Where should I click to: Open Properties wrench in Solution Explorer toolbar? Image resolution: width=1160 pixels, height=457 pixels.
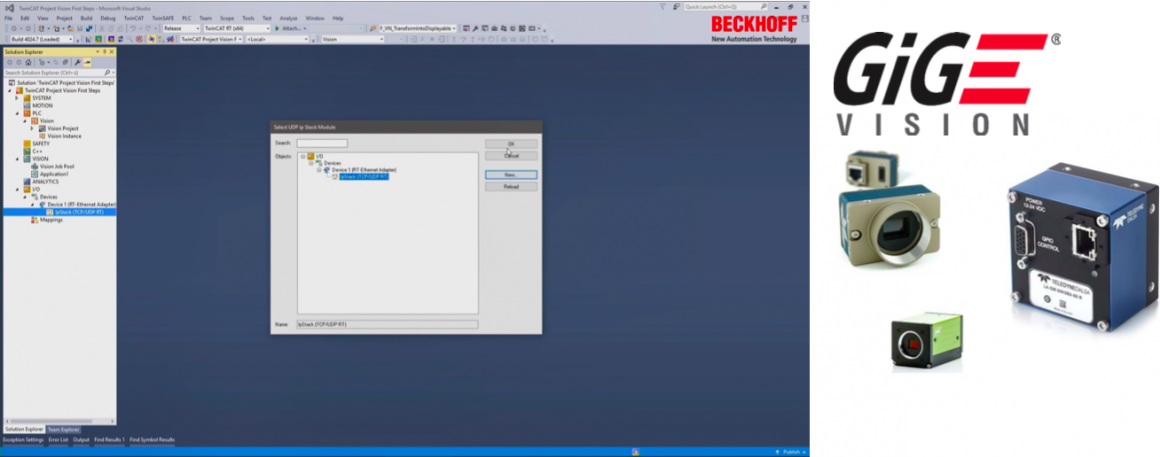[78, 62]
